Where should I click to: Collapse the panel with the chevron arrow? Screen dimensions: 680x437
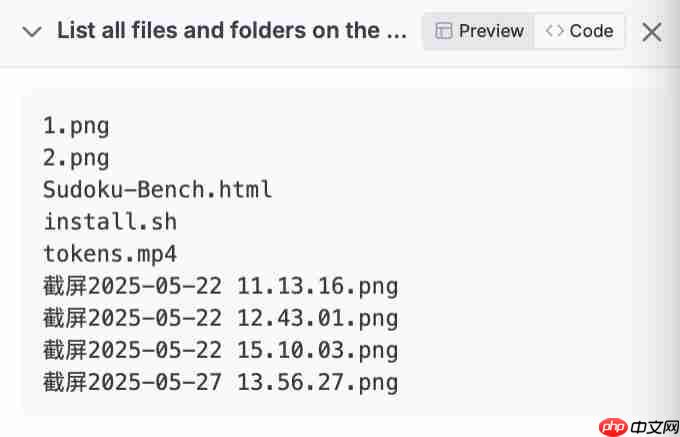pos(32,32)
